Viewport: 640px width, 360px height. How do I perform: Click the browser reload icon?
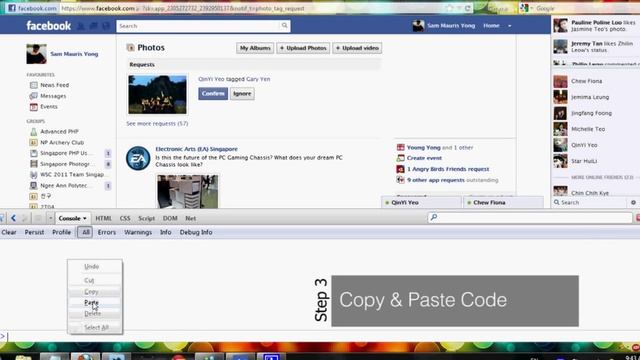468,8
